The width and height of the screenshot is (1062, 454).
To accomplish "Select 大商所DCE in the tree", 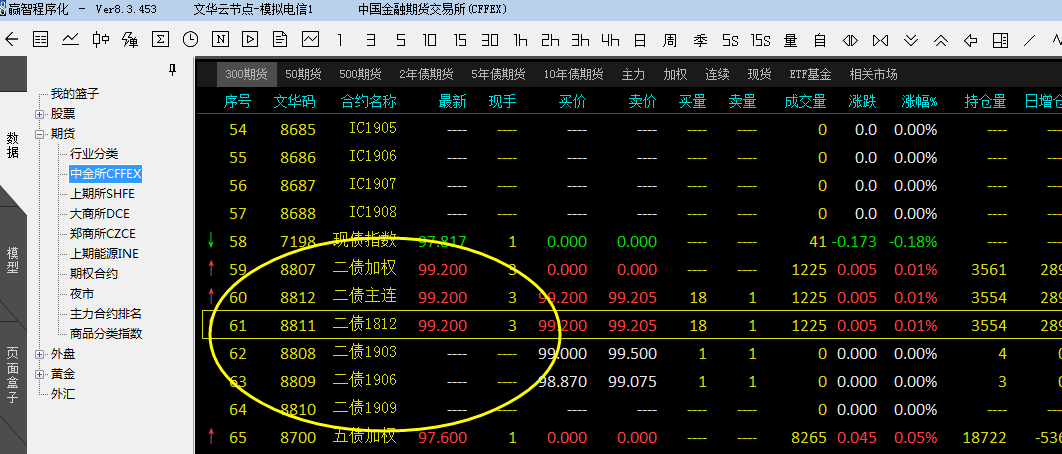I will (x=100, y=213).
